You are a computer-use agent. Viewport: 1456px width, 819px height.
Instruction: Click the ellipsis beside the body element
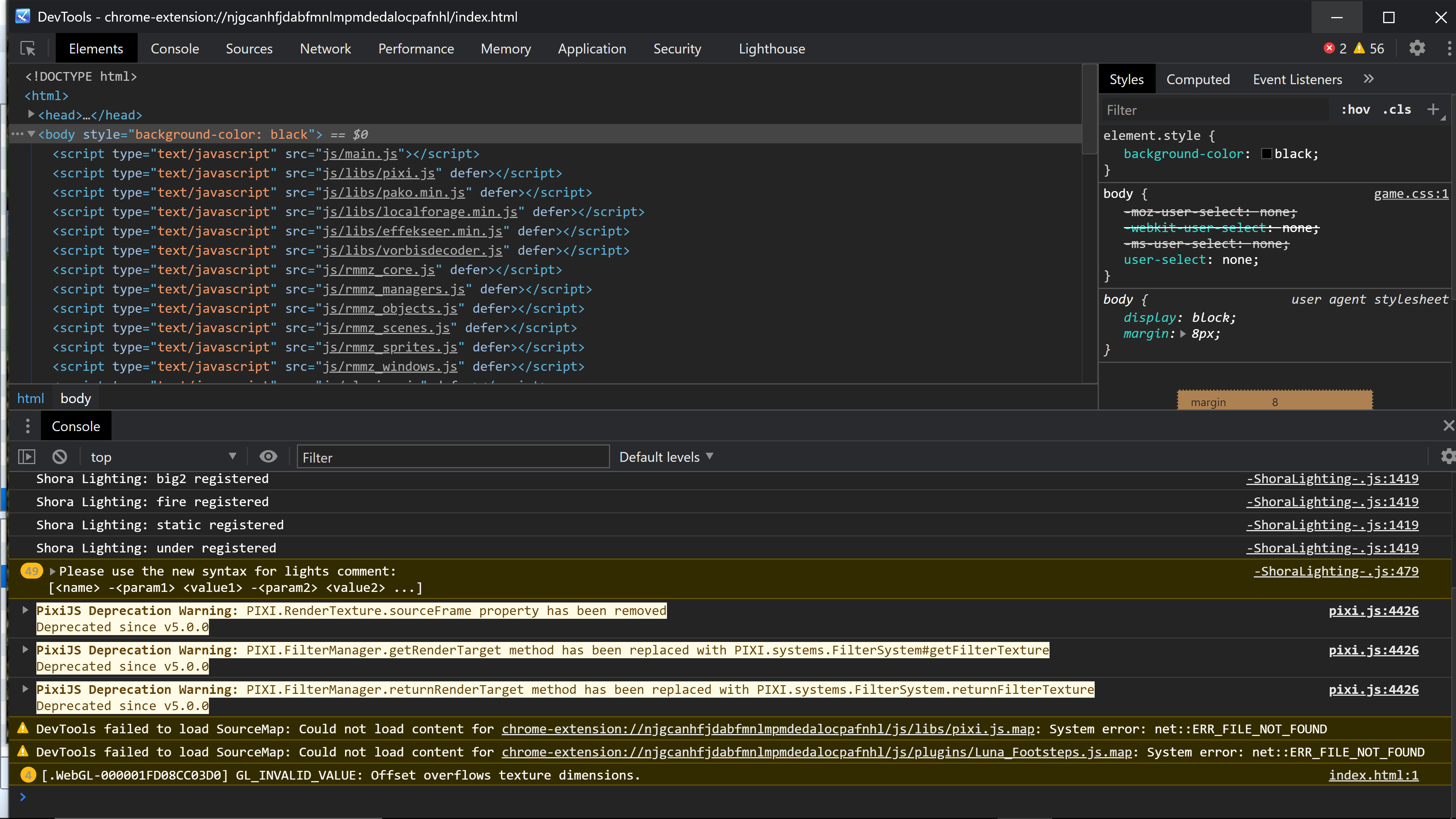coord(17,135)
